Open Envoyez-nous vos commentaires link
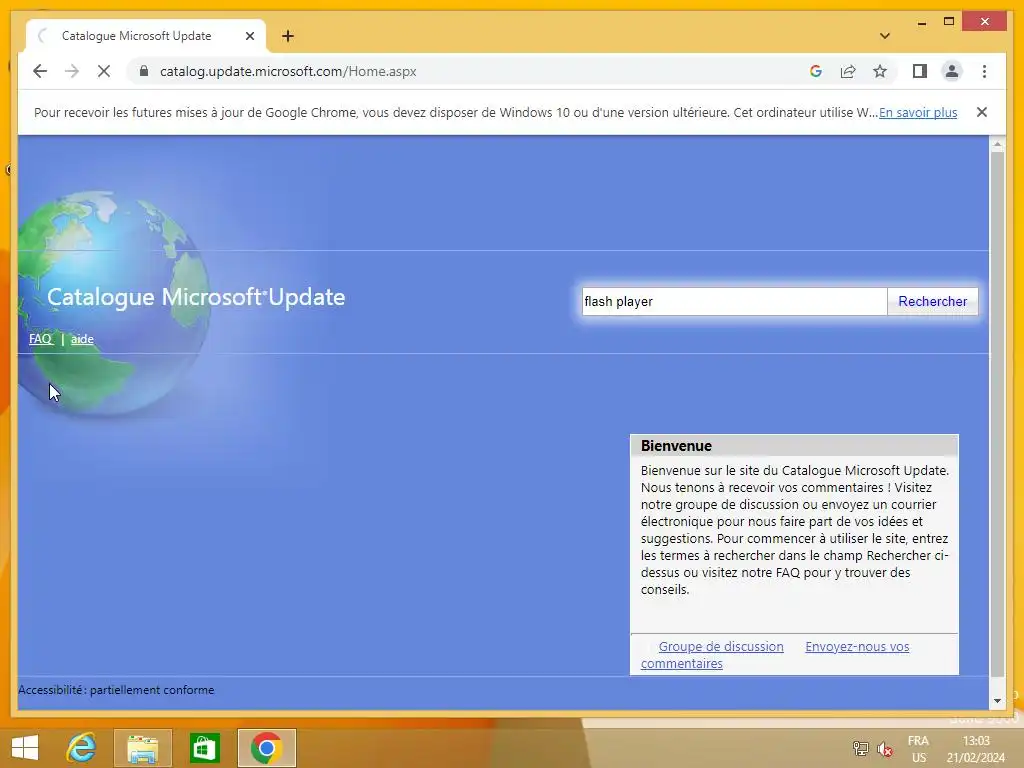Screen dimensions: 1024x768 tap(857, 647)
